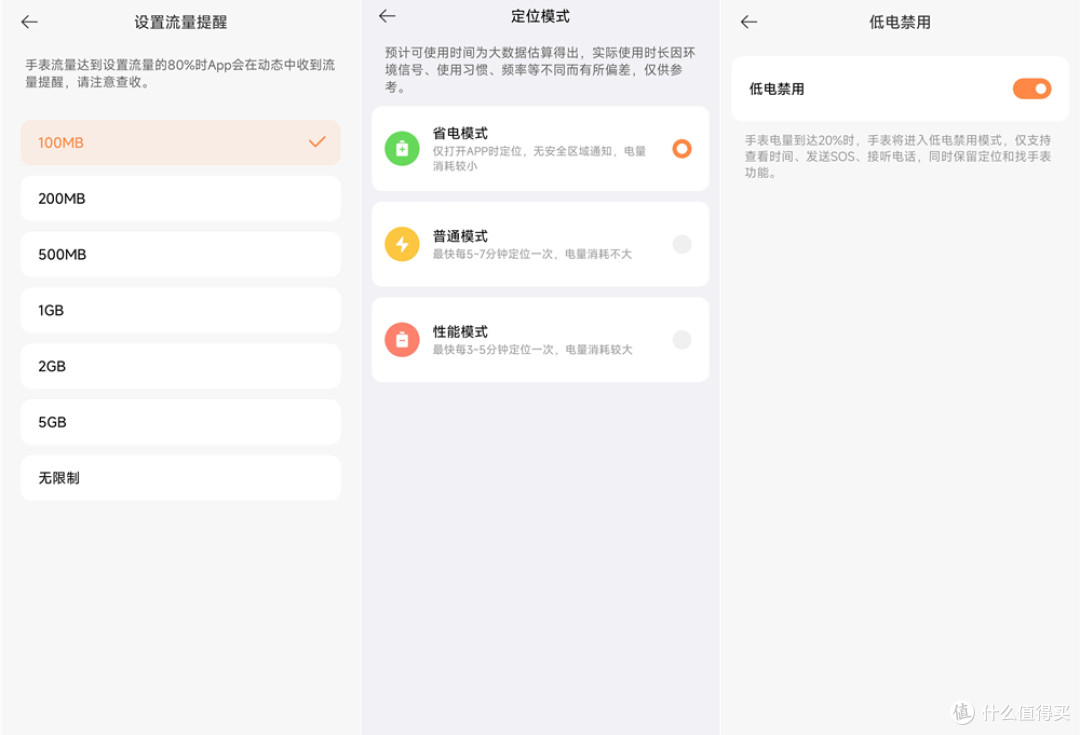1080x735 pixels.
Task: Go back from 低电禁用 screen
Action: tap(749, 22)
